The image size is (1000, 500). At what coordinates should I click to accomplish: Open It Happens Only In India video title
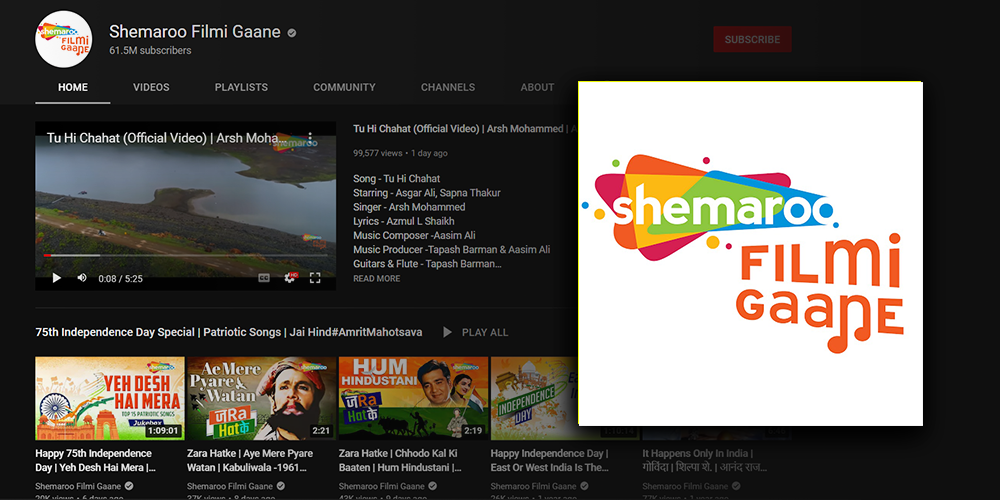703,460
